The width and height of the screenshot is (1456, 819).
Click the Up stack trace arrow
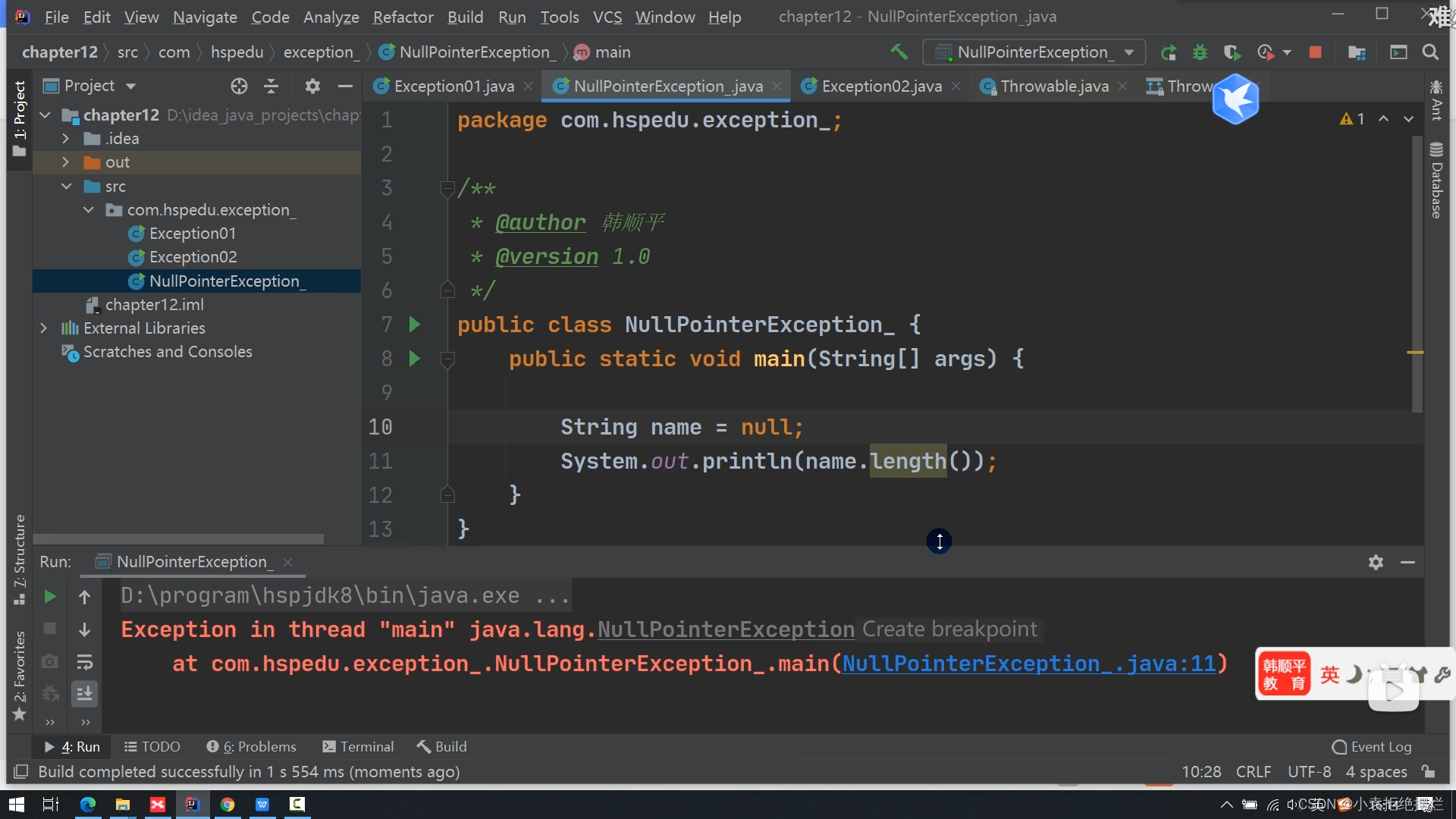(x=85, y=597)
